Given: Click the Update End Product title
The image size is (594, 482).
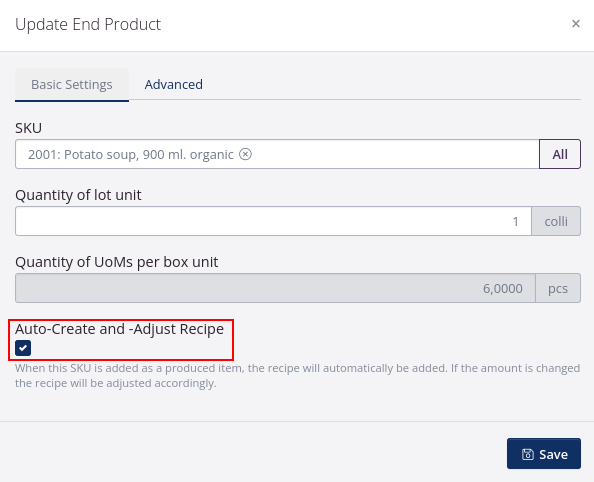Looking at the screenshot, I should [x=88, y=24].
